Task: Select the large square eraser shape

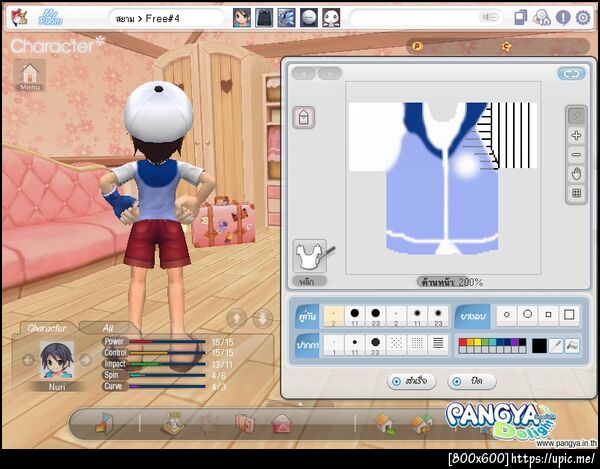Action: coord(569,315)
